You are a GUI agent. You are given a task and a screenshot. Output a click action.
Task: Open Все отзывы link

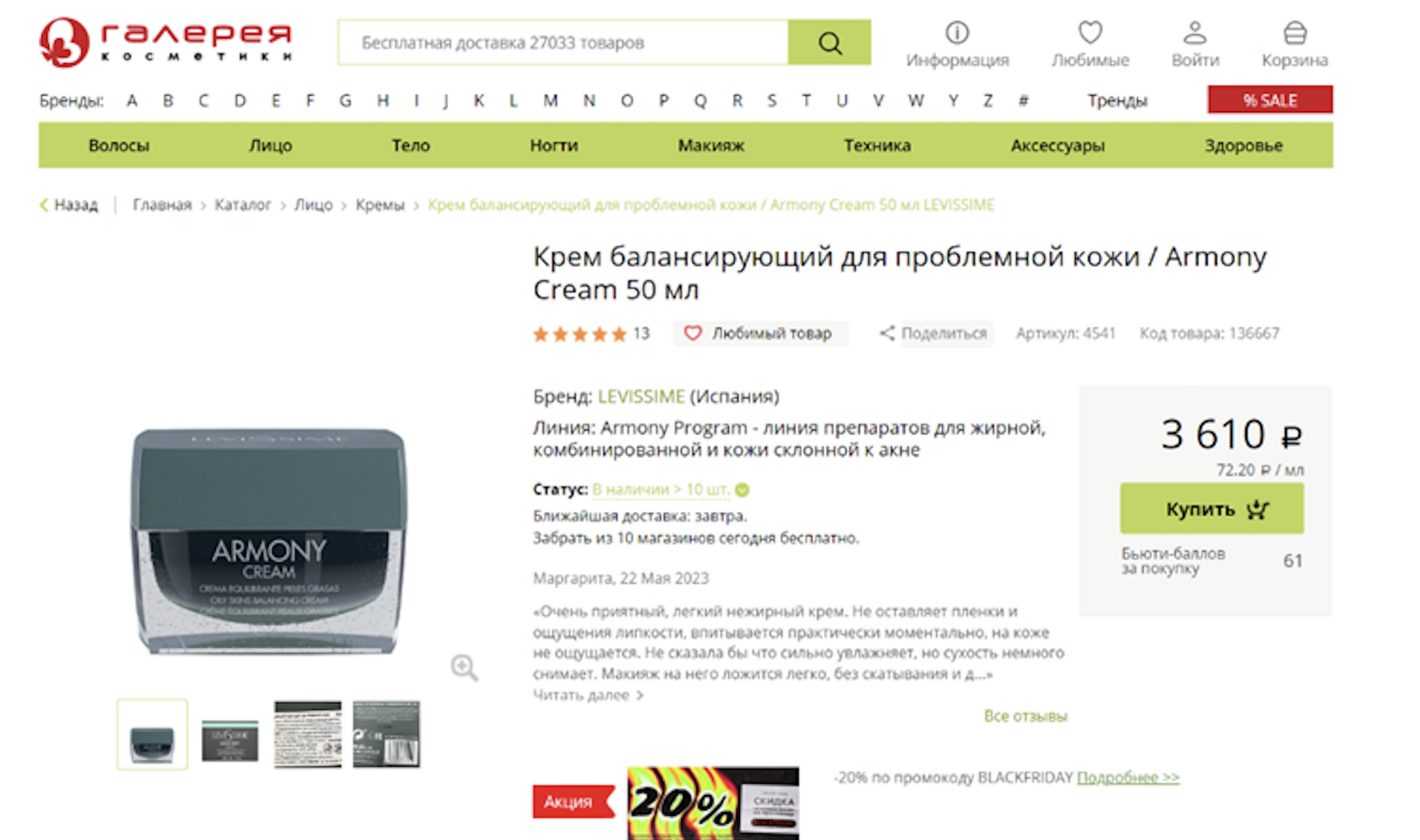[1025, 717]
